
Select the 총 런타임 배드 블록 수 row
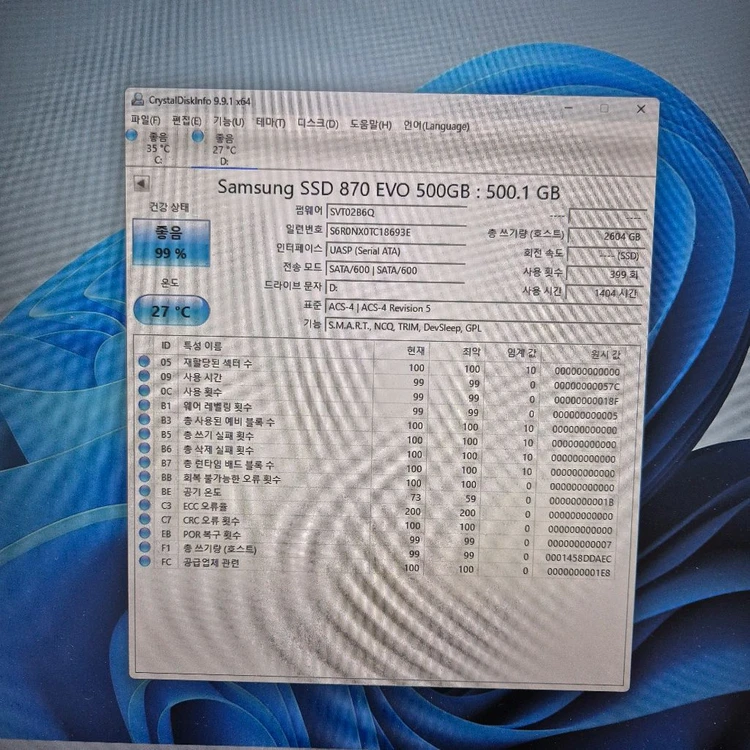[376, 467]
